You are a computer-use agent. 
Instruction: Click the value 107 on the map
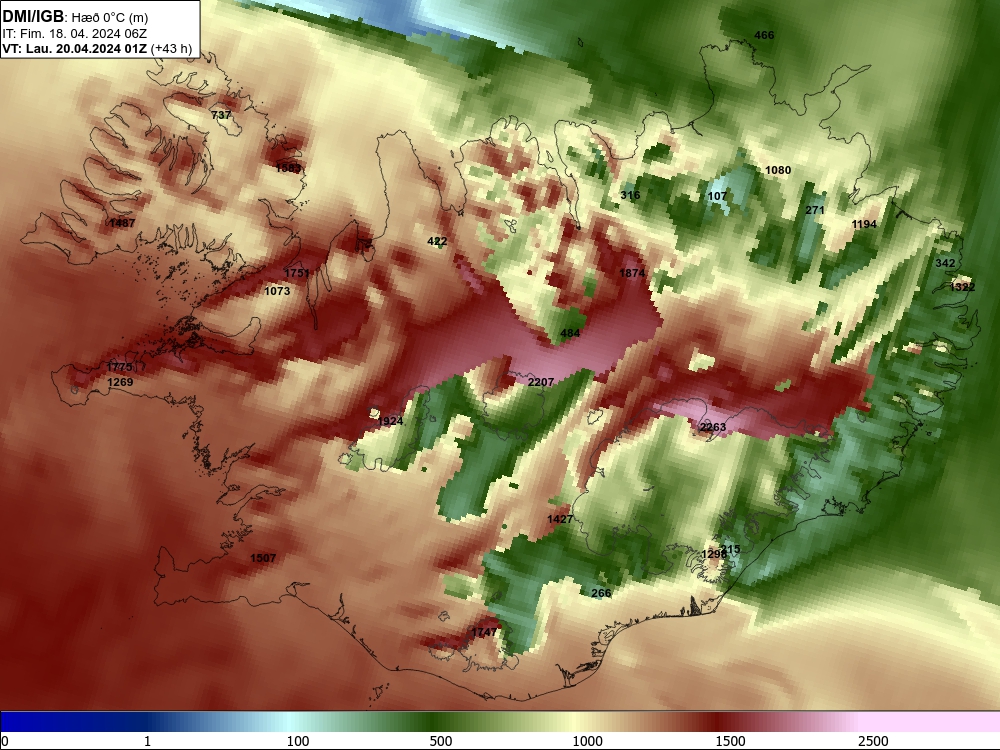(x=717, y=196)
